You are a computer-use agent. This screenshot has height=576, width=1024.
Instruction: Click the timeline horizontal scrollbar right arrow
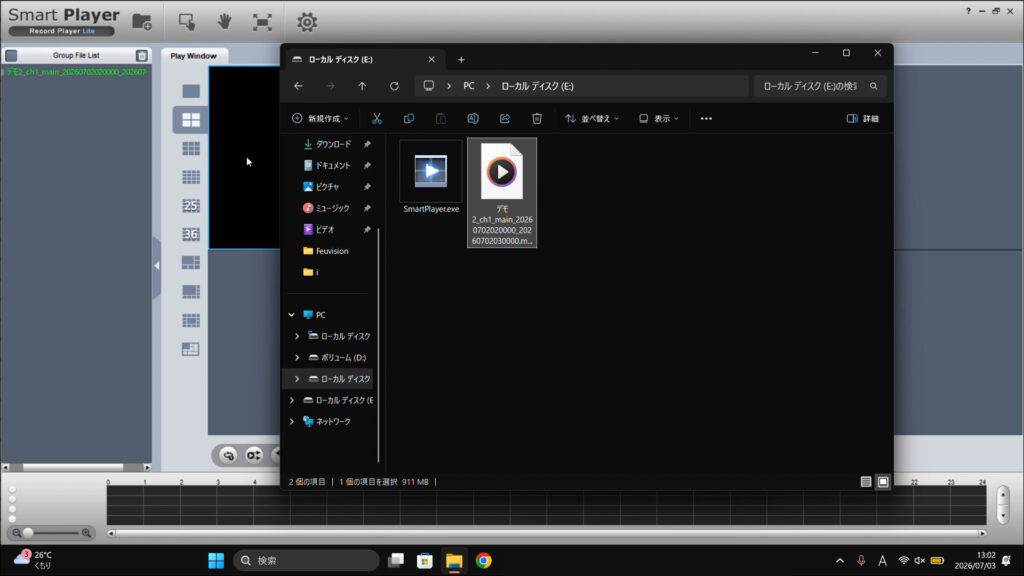pos(982,534)
